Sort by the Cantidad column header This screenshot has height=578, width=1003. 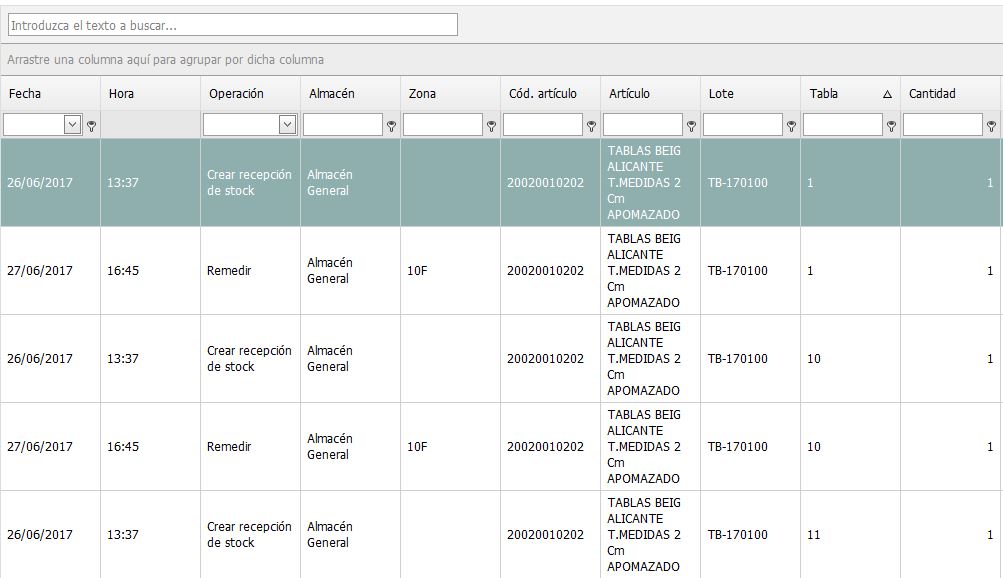tap(951, 93)
